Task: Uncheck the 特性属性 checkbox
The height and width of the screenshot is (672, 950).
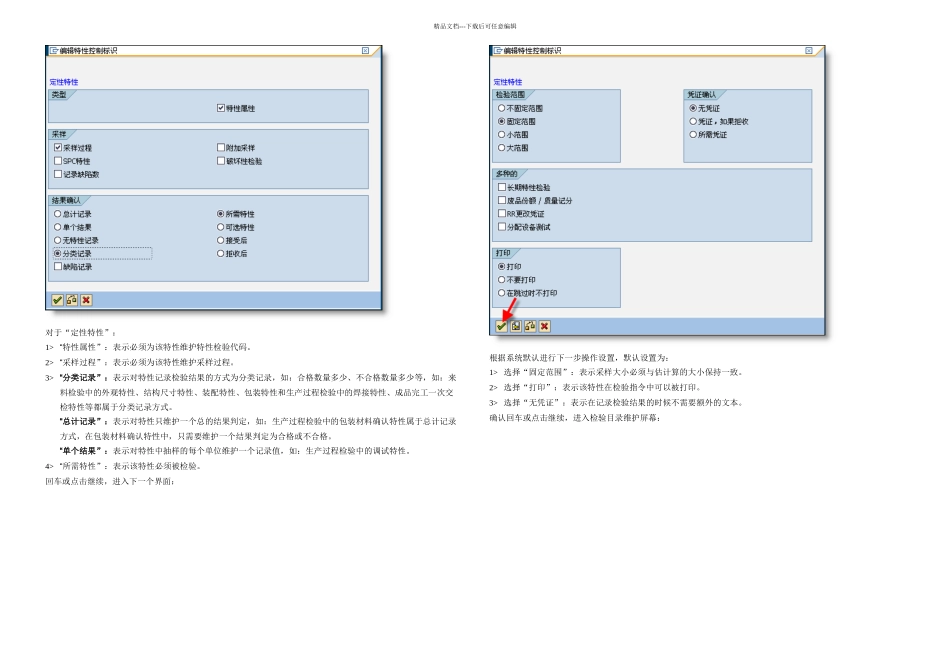Action: coord(221,108)
